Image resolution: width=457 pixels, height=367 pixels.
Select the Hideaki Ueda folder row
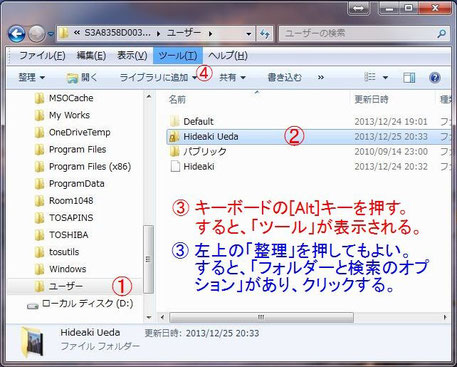pyautogui.click(x=308, y=137)
